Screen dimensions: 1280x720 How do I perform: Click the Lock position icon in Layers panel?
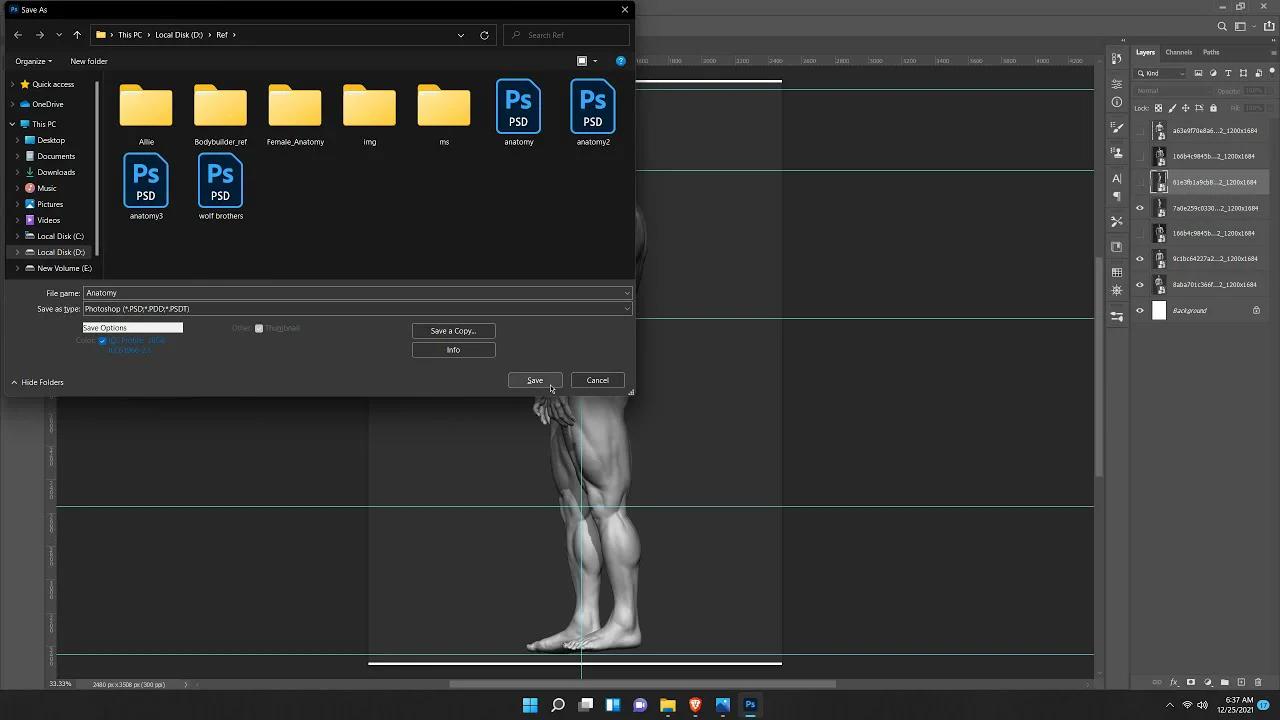pos(1186,108)
